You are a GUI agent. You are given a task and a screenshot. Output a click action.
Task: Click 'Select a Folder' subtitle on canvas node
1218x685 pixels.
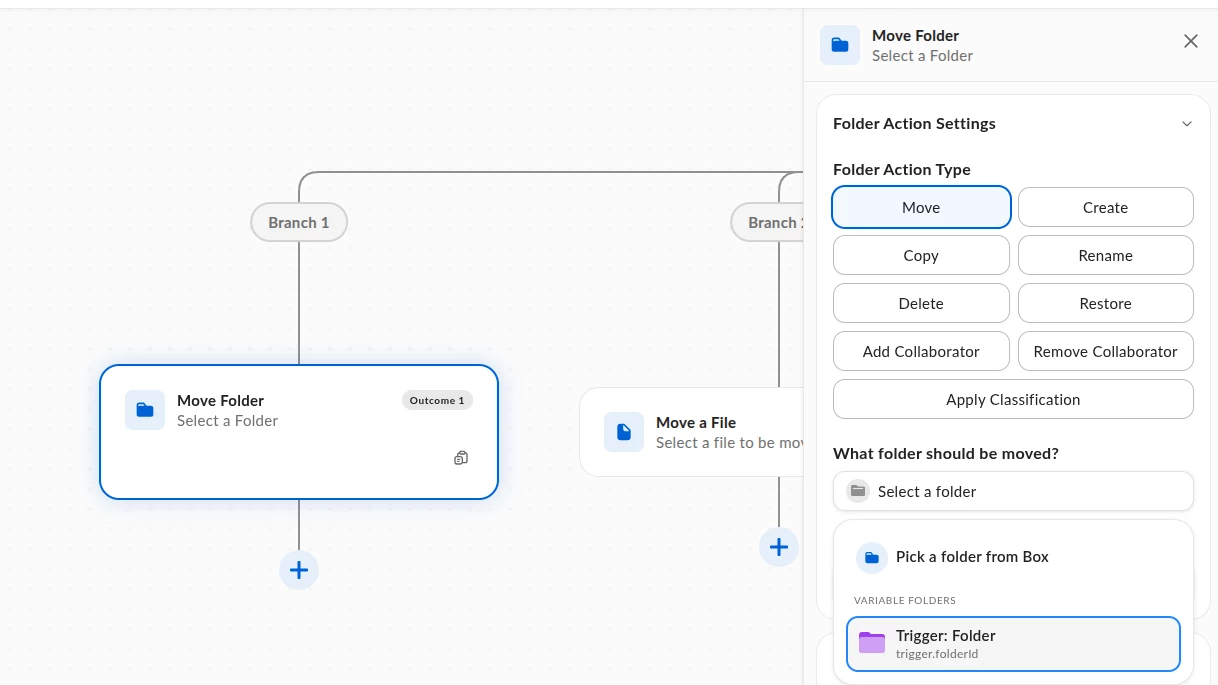click(x=227, y=421)
